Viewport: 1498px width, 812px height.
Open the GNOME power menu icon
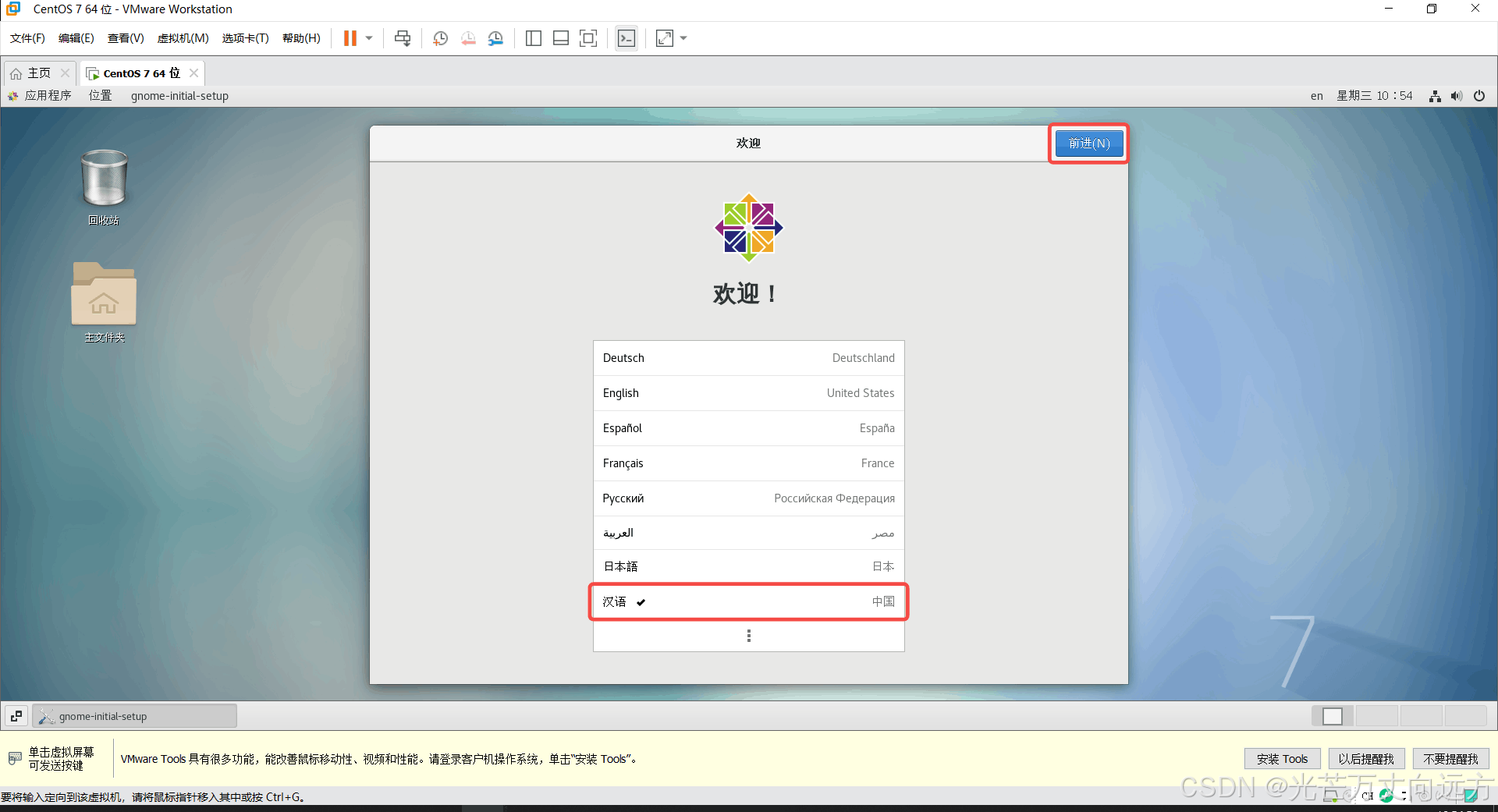pos(1479,96)
